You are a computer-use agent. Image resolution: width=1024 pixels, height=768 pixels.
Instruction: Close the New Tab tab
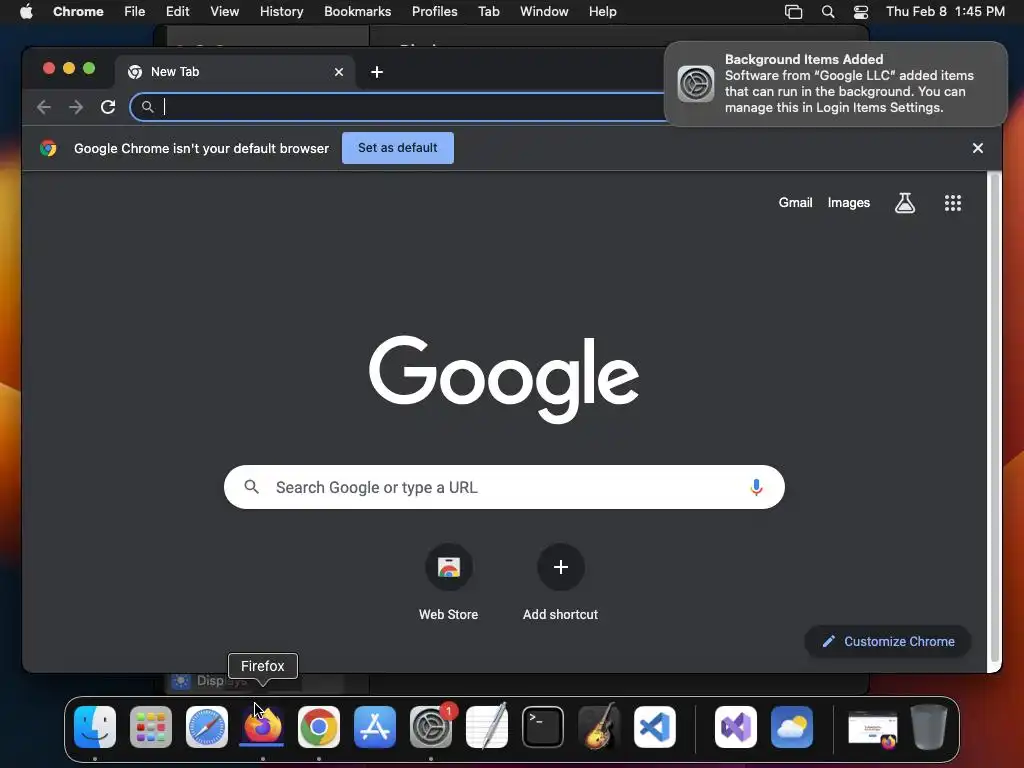pos(338,72)
